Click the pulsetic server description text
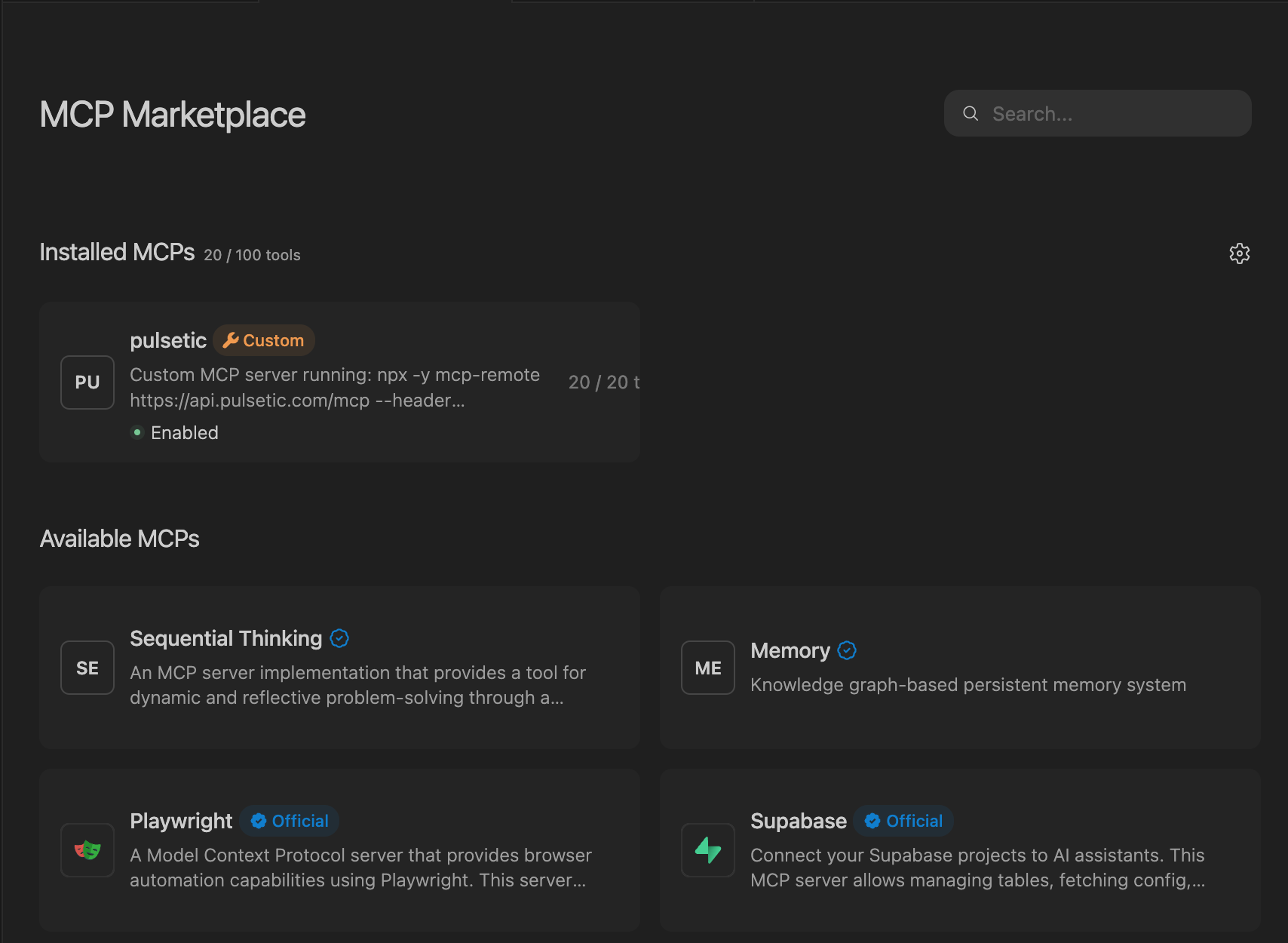This screenshot has width=1288, height=943. (x=335, y=388)
